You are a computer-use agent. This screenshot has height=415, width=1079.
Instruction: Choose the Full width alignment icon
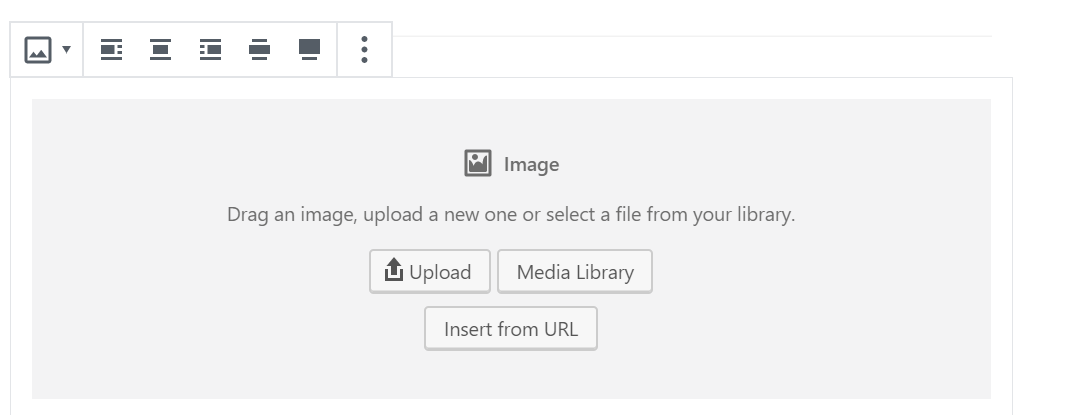(x=309, y=50)
